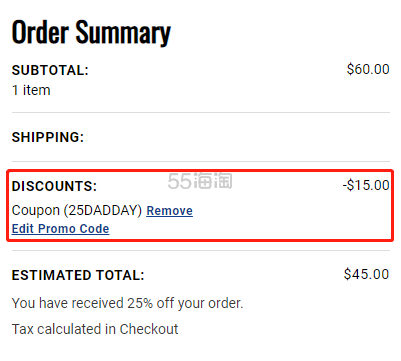
Task: Click the 55海淘 watermark logo
Action: [x=200, y=181]
